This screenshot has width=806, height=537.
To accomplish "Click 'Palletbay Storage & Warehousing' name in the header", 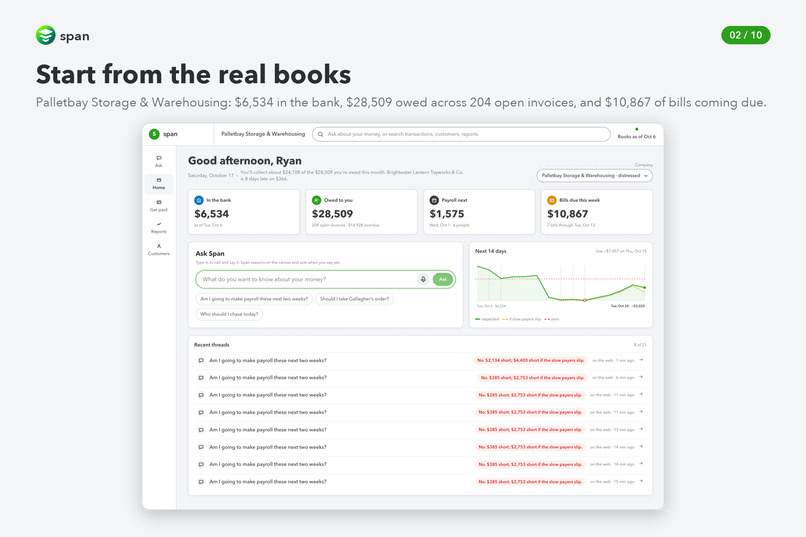I will pyautogui.click(x=263, y=134).
